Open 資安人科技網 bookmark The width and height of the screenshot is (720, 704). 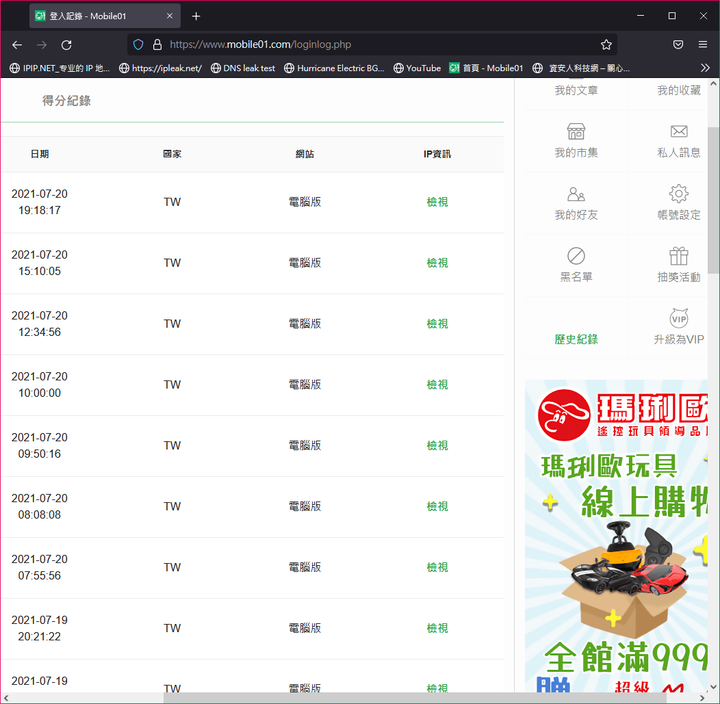click(x=581, y=68)
